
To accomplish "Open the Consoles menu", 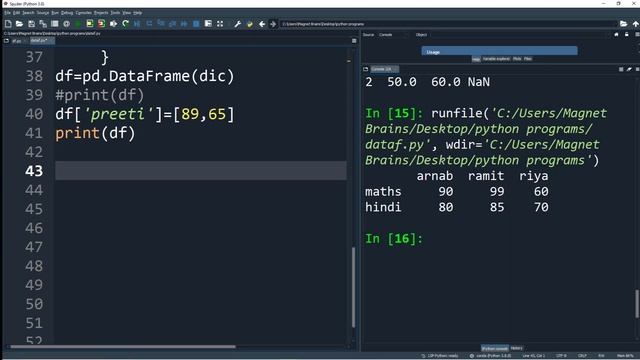I will pos(84,13).
